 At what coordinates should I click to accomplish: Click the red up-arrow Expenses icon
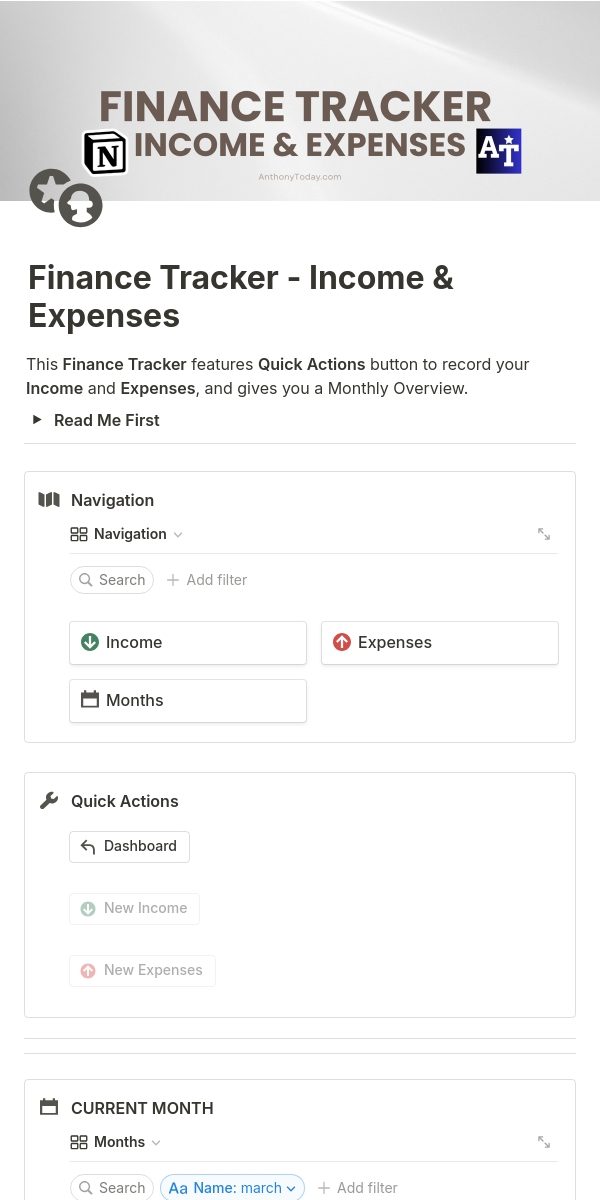click(x=342, y=642)
